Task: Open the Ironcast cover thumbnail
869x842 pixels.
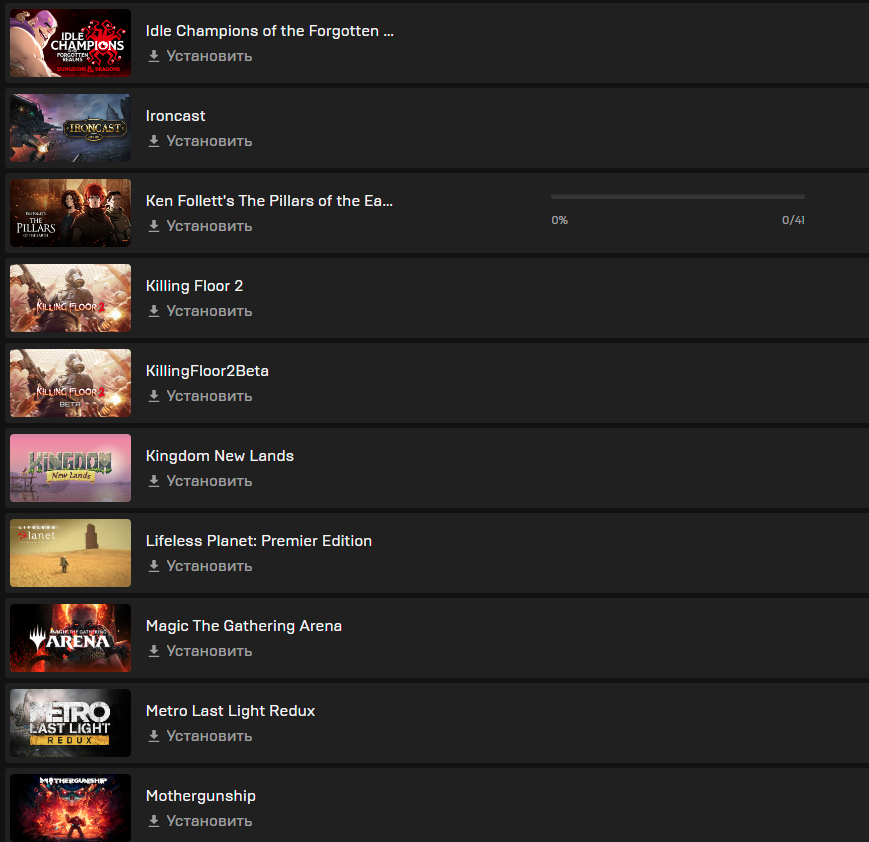Action: (x=70, y=128)
